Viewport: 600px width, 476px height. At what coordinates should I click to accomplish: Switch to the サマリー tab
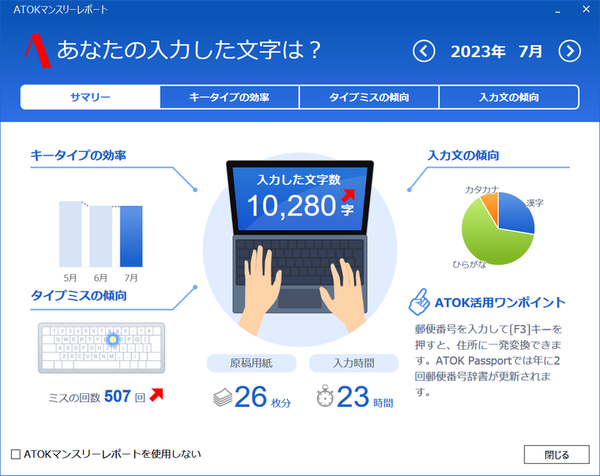click(x=90, y=97)
